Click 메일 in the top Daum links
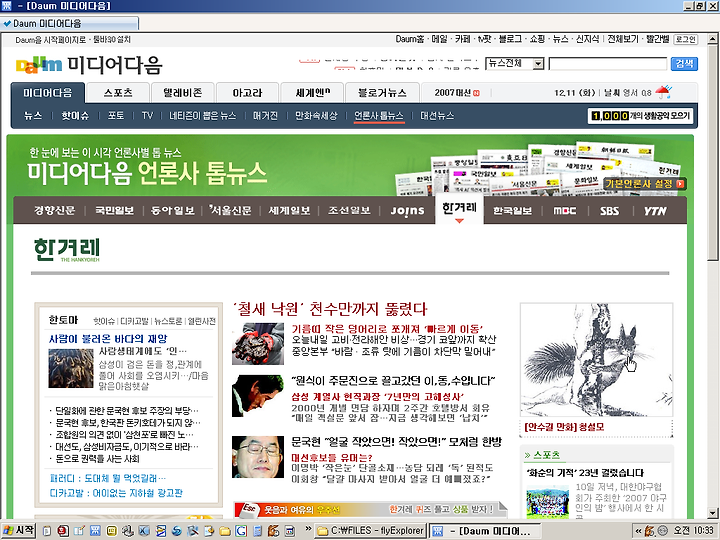 coord(439,39)
